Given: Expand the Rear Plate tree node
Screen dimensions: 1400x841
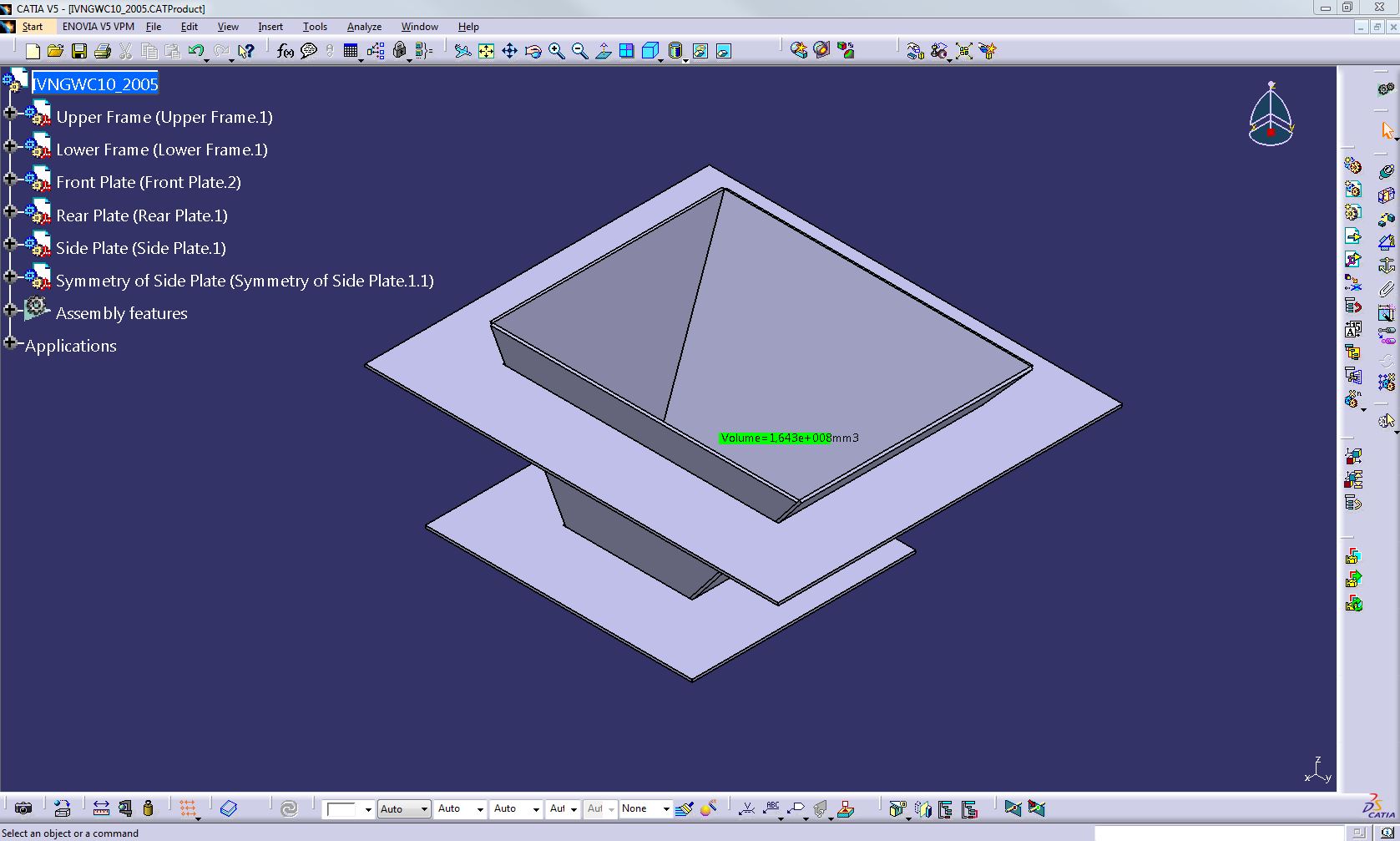Looking at the screenshot, I should click(10, 211).
